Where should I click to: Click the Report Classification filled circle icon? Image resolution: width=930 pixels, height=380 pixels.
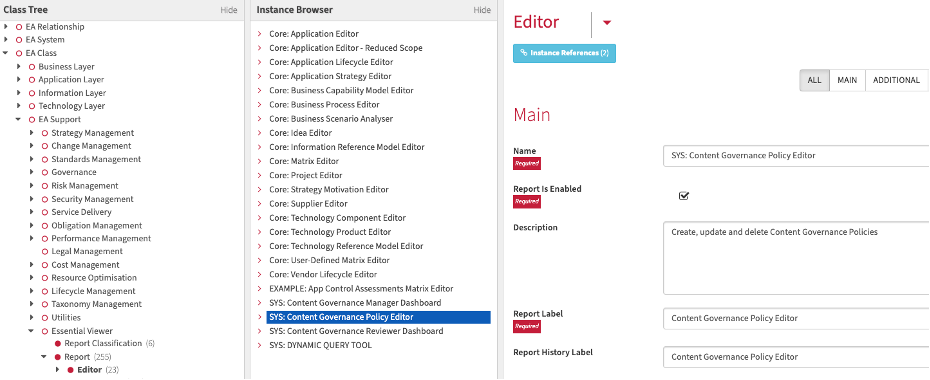click(58, 344)
